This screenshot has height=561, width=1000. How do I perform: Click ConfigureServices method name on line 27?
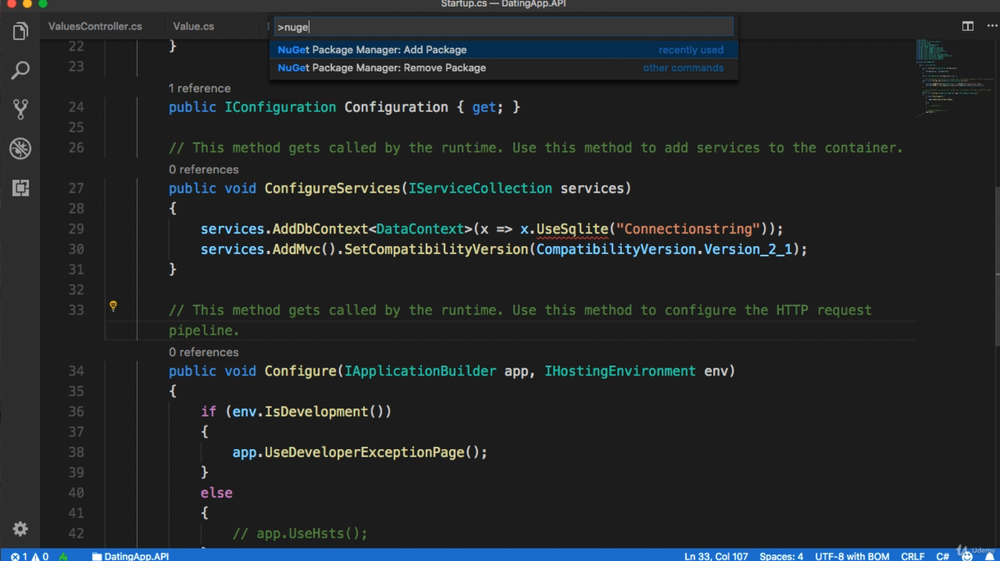point(332,188)
